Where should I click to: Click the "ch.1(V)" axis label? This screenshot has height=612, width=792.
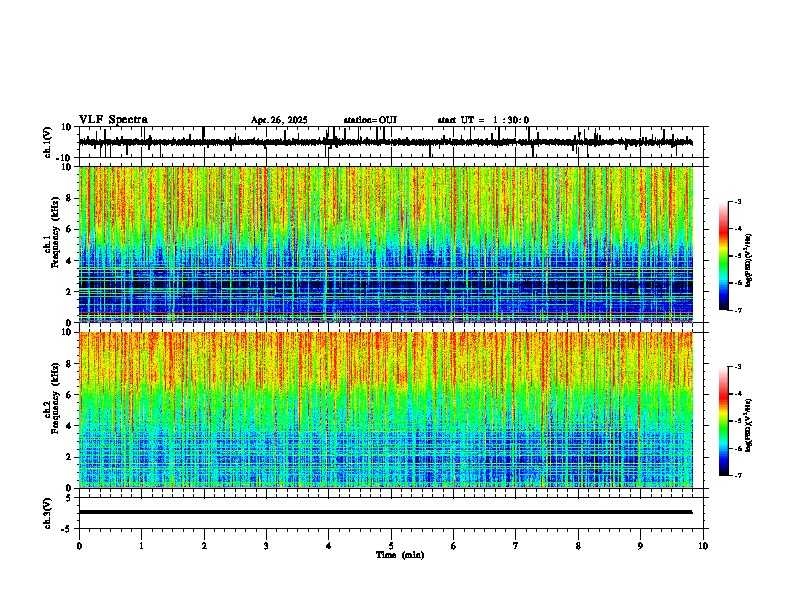coord(48,142)
